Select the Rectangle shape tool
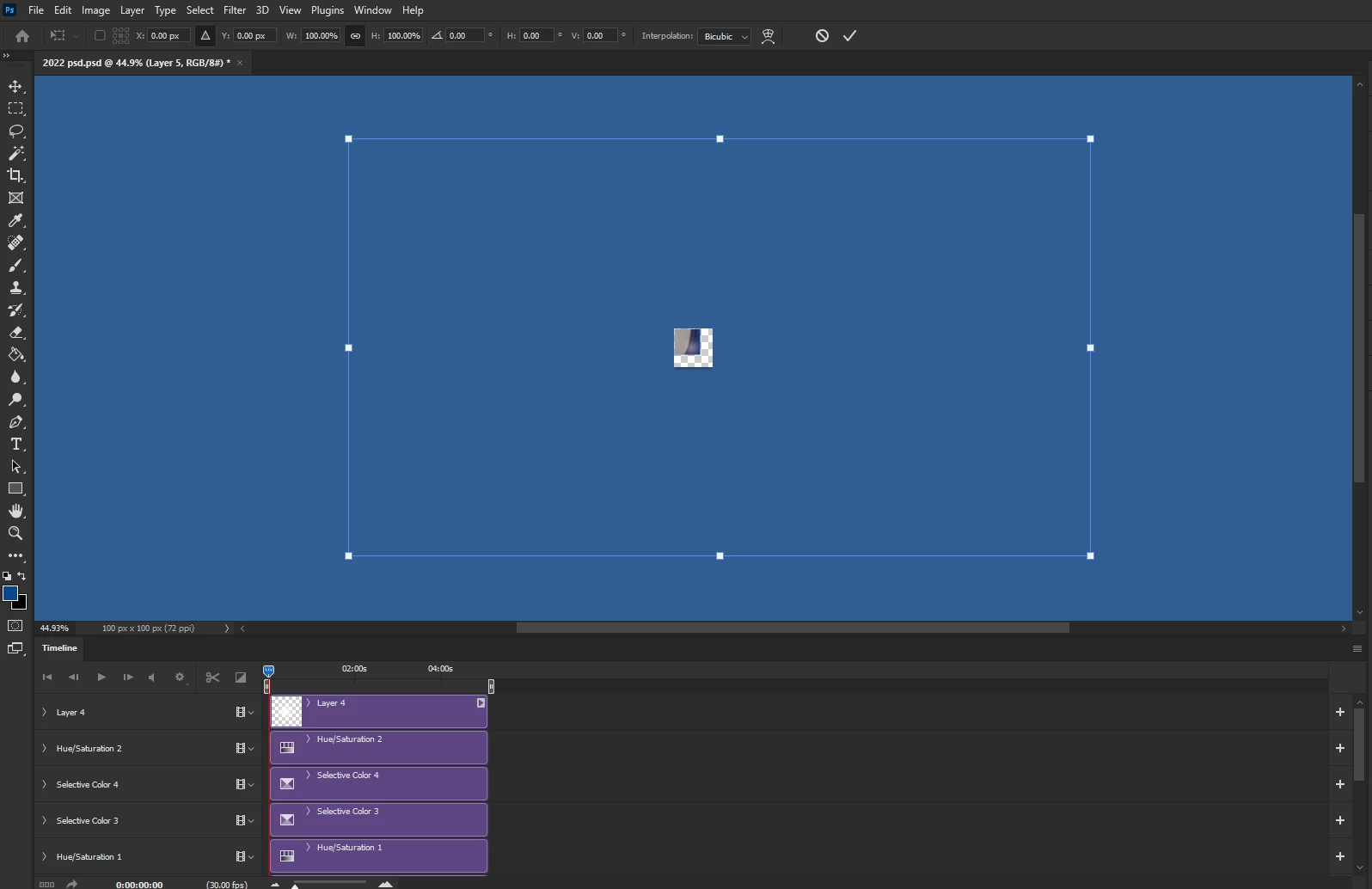This screenshot has width=1372, height=889. (15, 488)
